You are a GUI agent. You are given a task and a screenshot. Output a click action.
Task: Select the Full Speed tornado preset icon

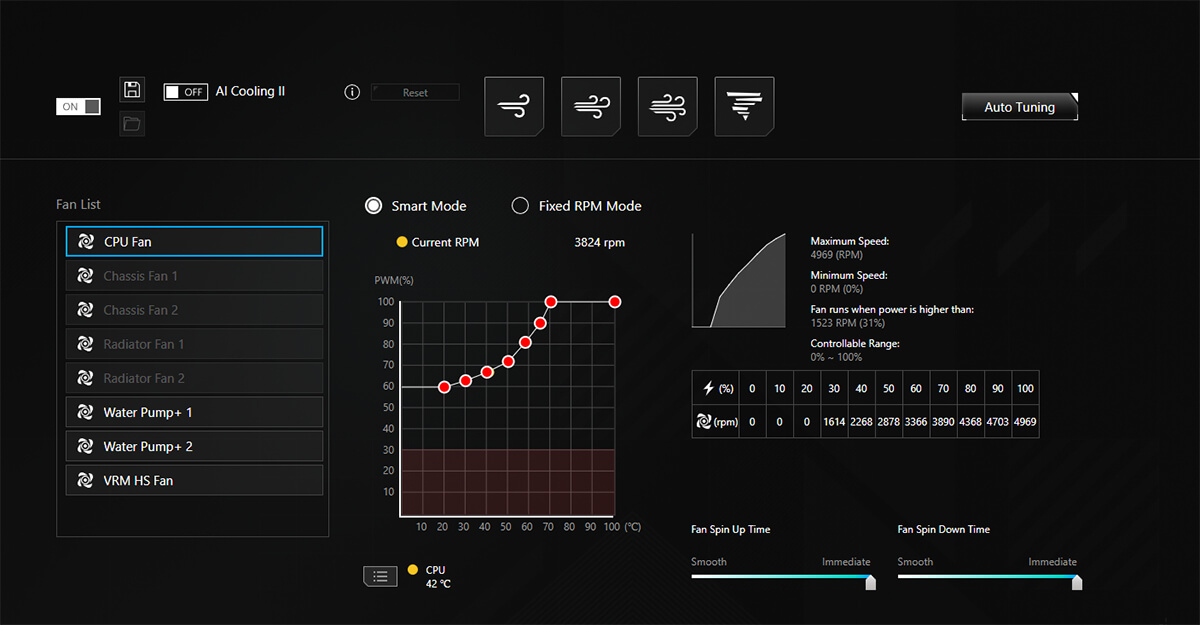744,106
